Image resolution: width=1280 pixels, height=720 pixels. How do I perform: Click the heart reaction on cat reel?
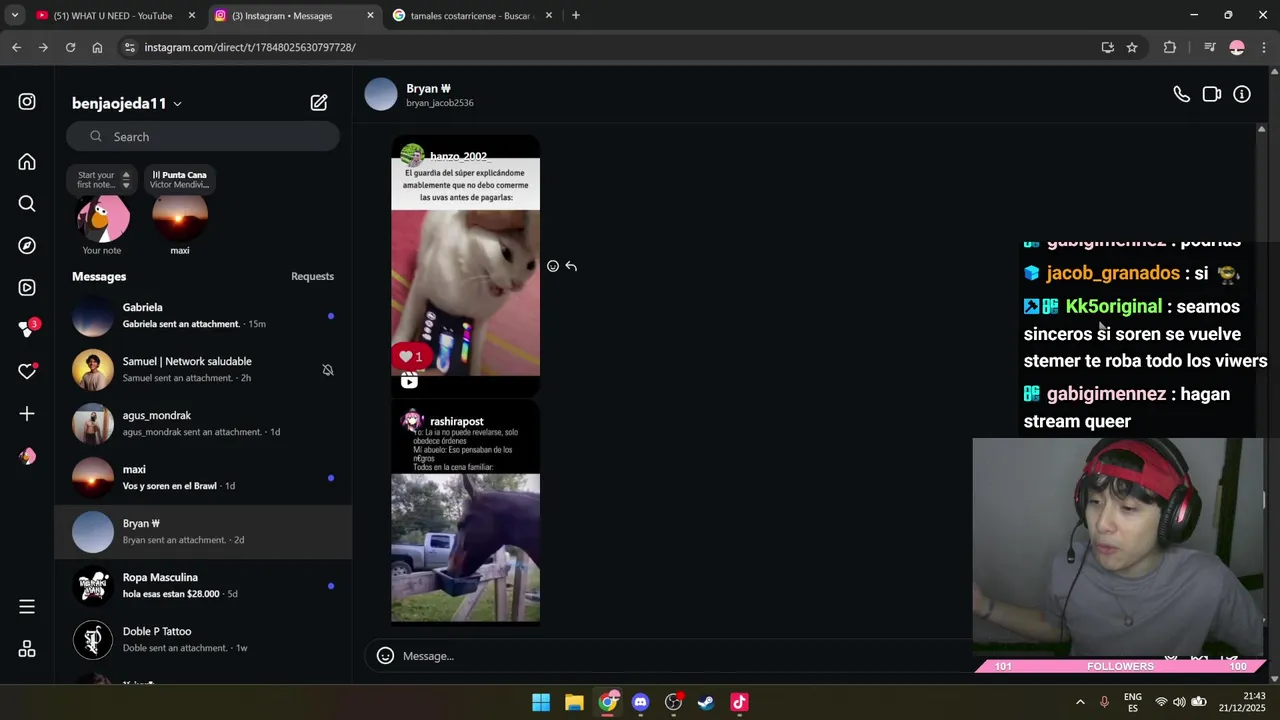tap(410, 356)
